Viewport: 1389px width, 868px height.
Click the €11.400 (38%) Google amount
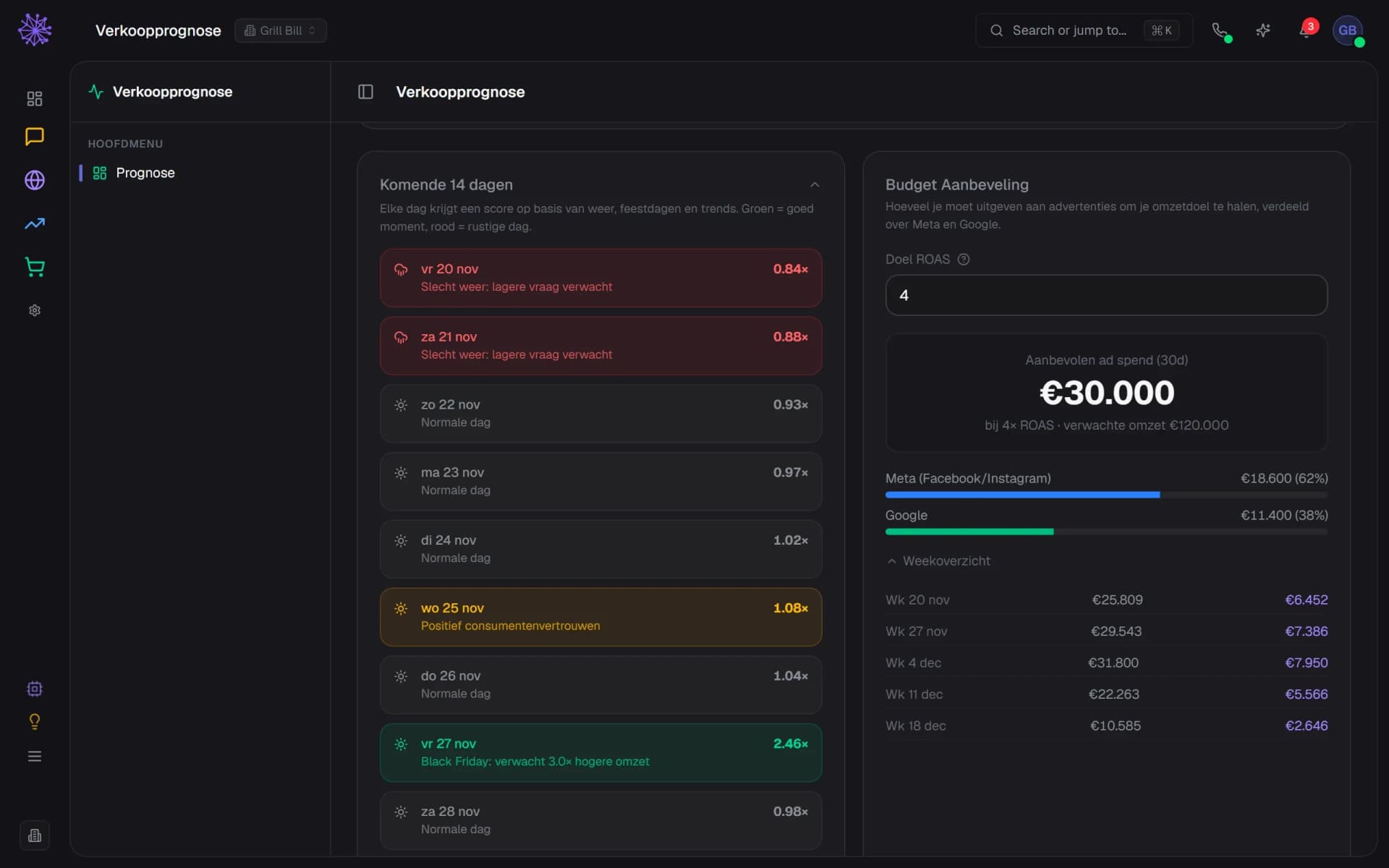point(1284,515)
